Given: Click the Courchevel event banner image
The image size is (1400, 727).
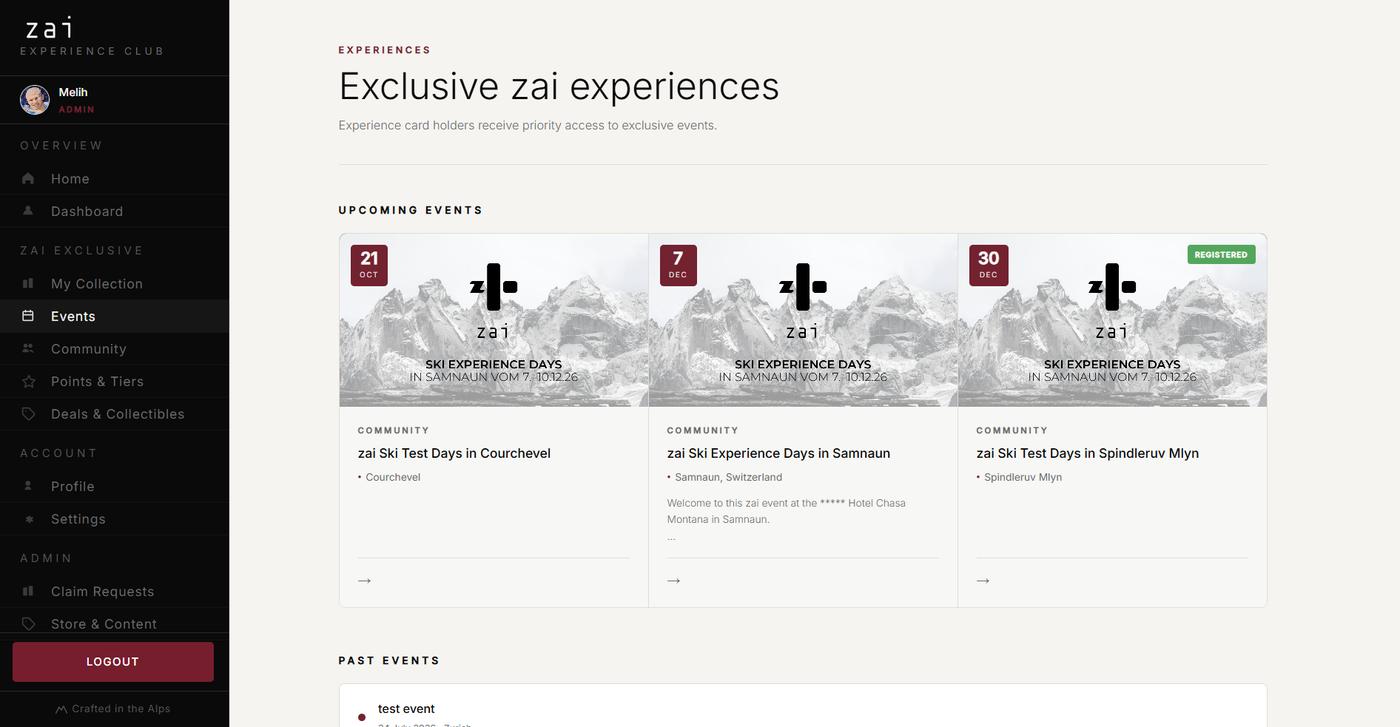Looking at the screenshot, I should (x=494, y=320).
